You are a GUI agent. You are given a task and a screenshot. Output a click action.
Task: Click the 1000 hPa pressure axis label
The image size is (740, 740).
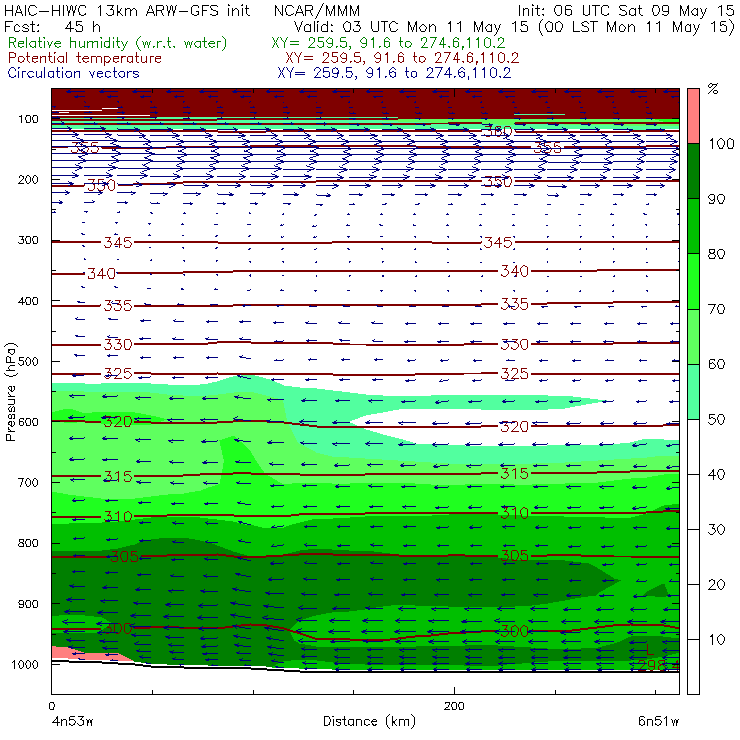pyautogui.click(x=25, y=664)
